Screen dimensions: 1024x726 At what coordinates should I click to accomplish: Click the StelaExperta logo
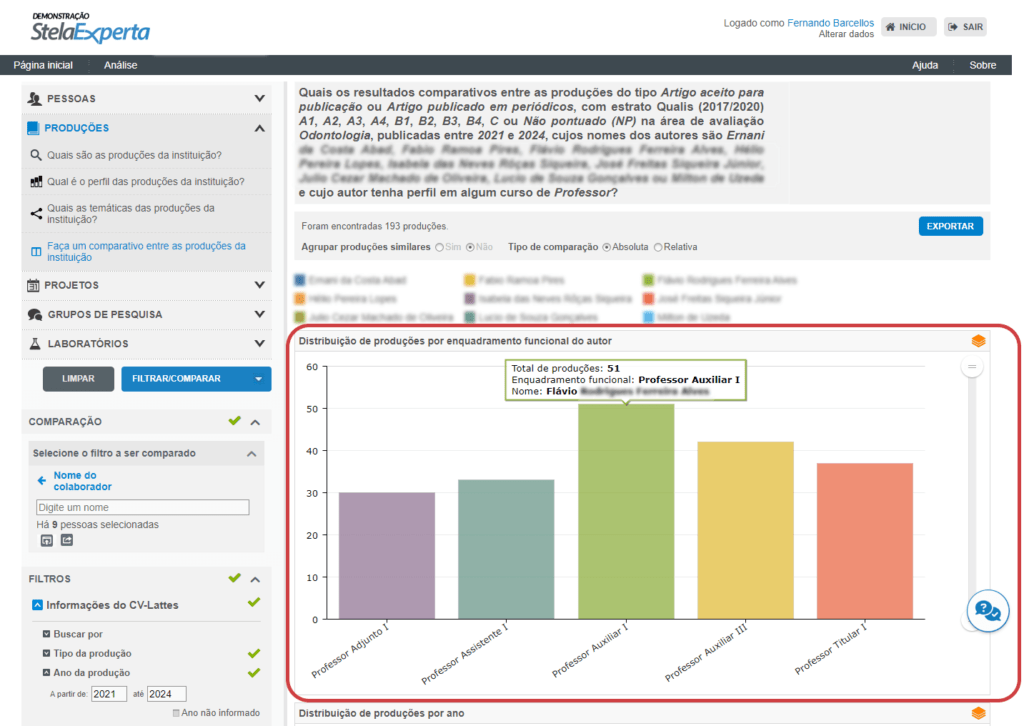[x=90, y=29]
